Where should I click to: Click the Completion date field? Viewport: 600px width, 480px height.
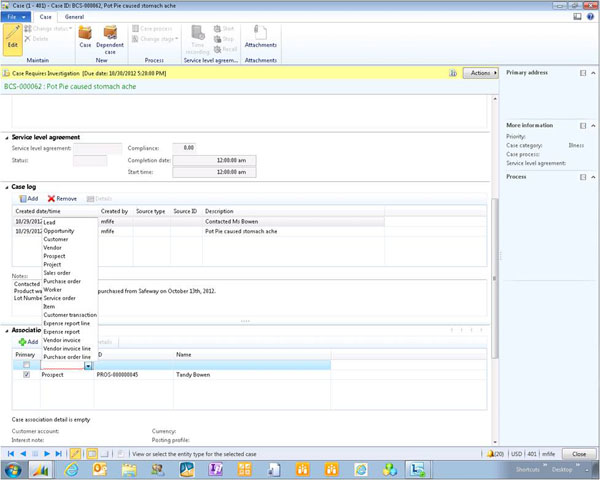(215, 159)
